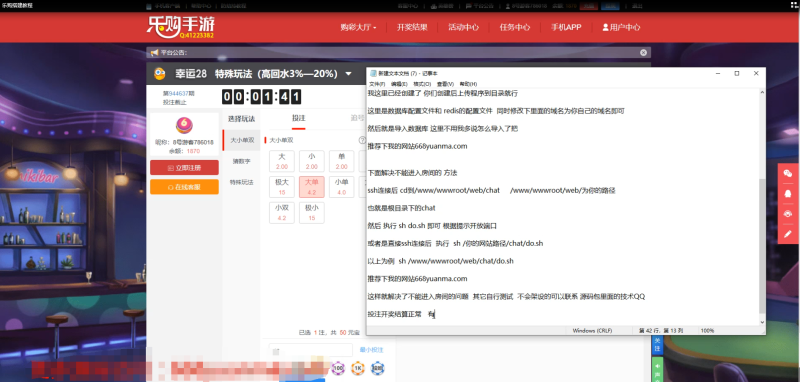800x382 pixels.
Task: Open 任务中心 in navigation bar
Action: coord(515,28)
